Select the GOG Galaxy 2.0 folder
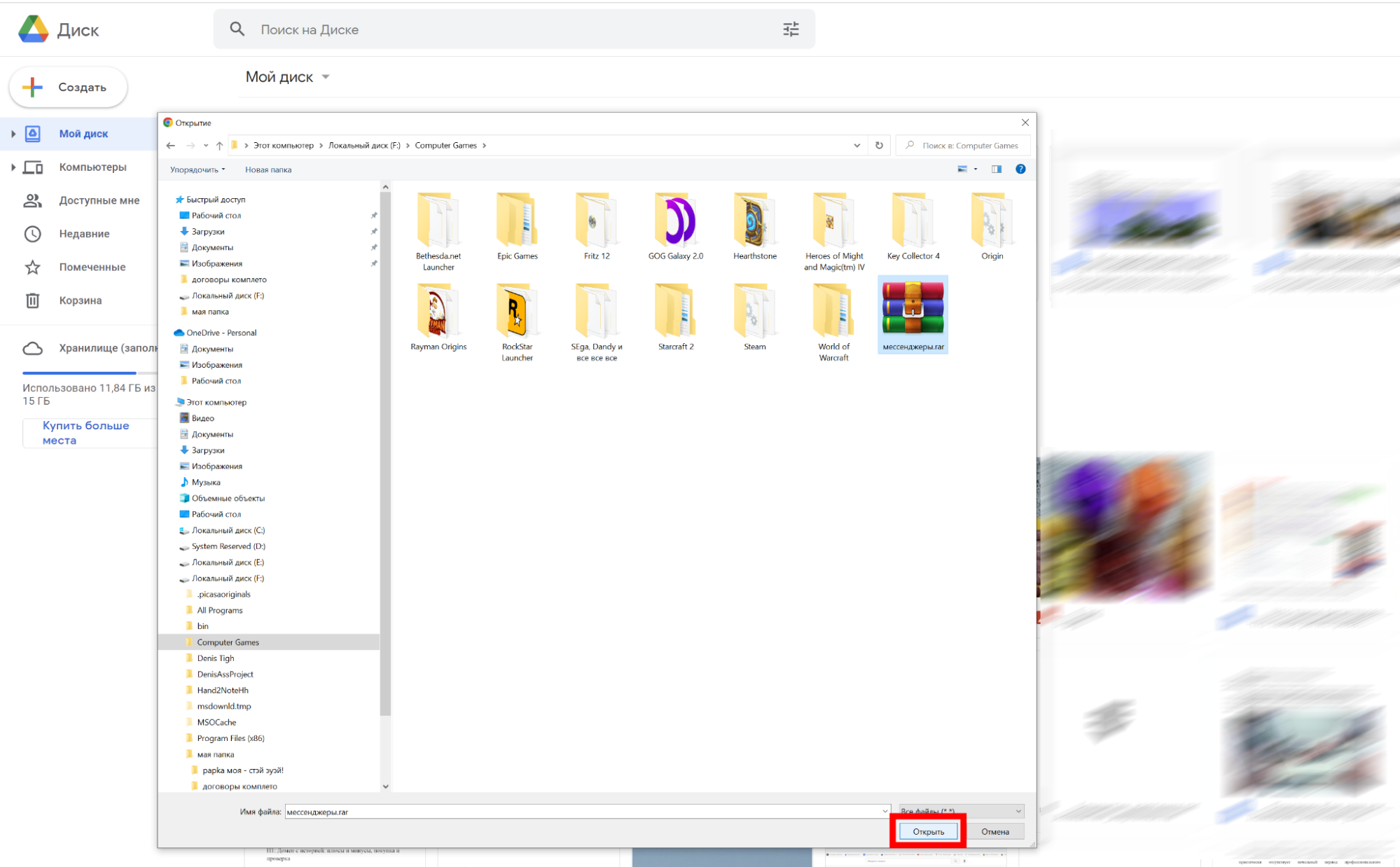The width and height of the screenshot is (1400, 867). 676,226
